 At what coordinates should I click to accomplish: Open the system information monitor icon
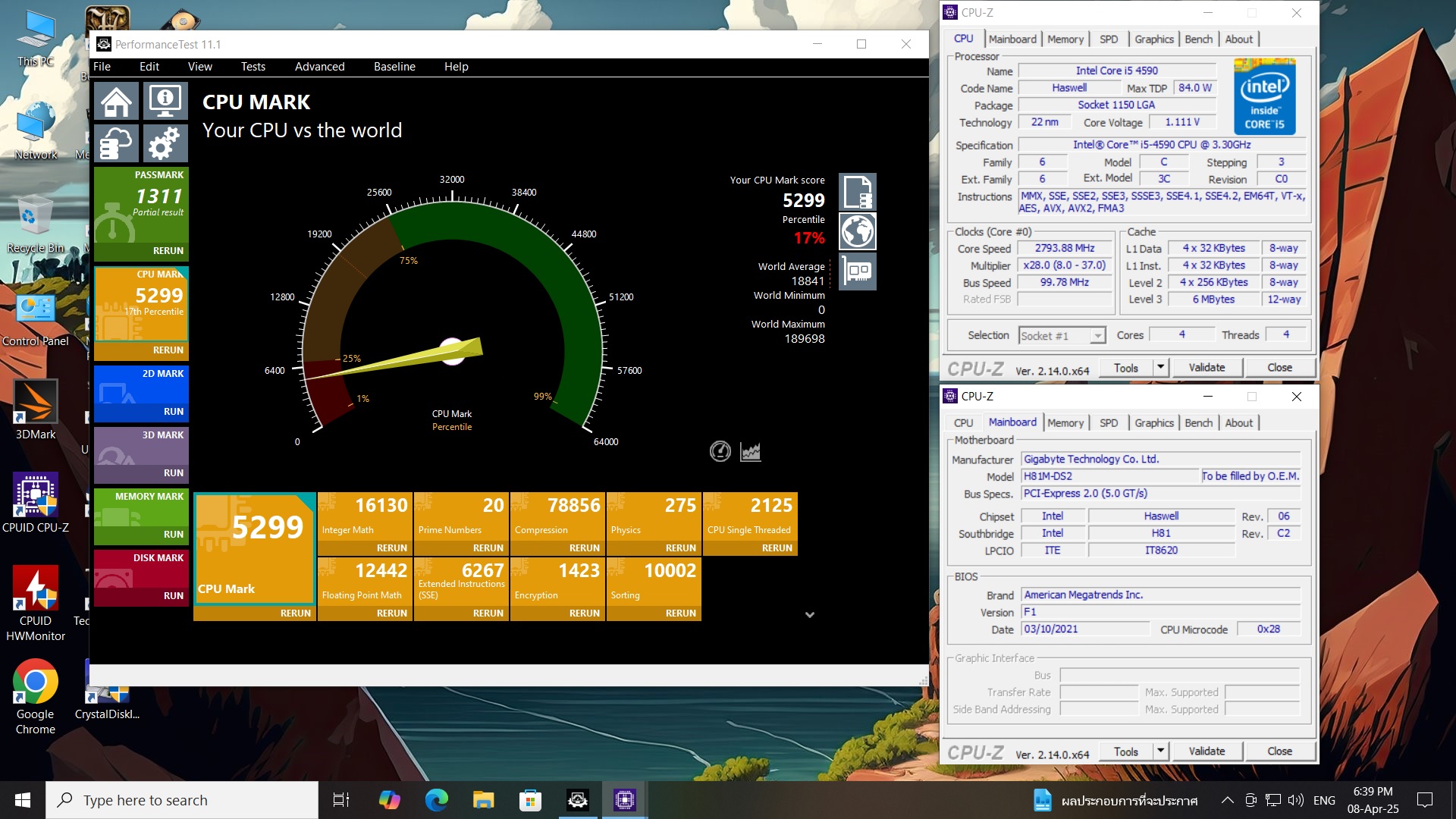[165, 101]
